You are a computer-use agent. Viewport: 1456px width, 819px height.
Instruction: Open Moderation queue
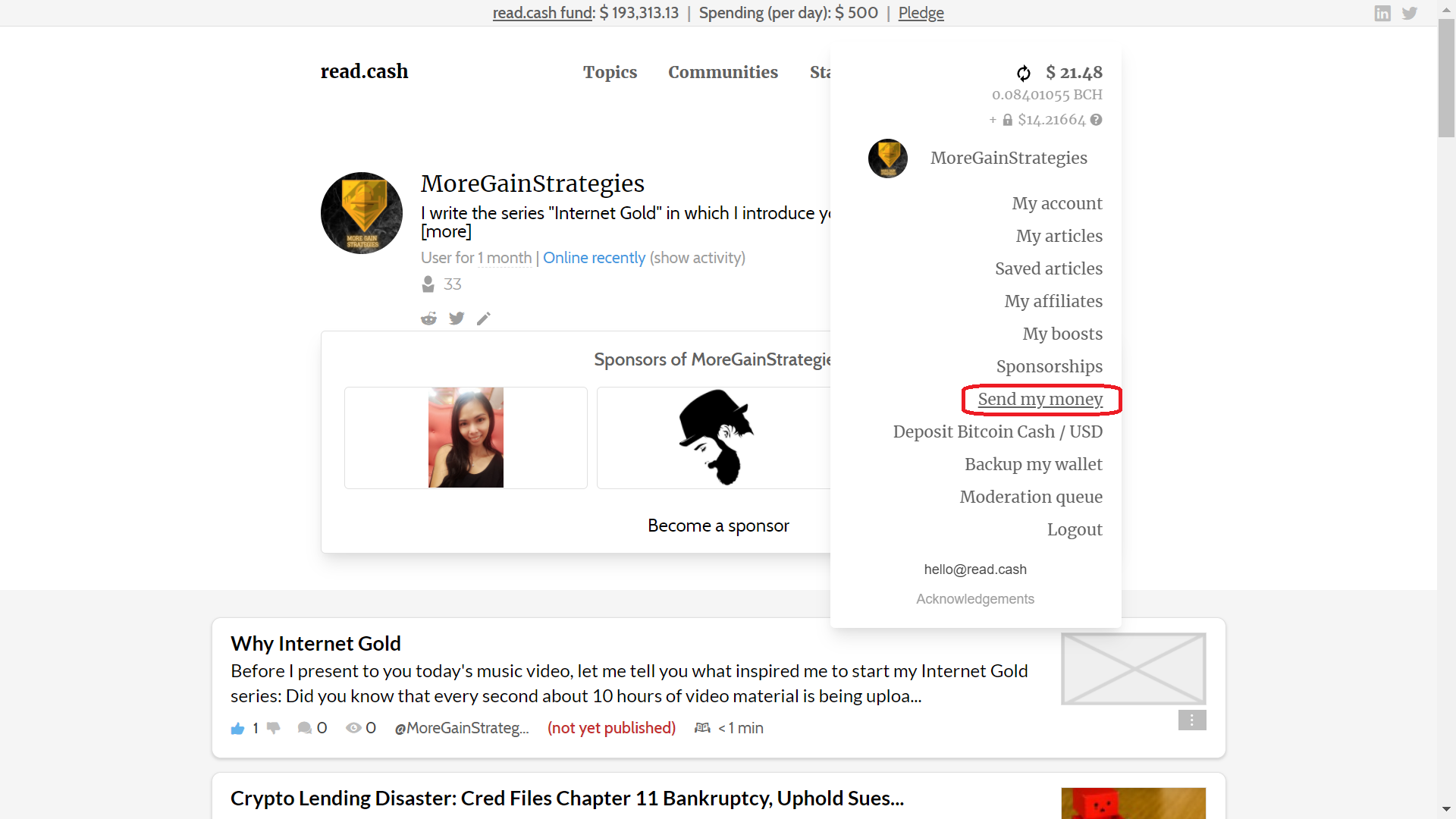point(1031,497)
